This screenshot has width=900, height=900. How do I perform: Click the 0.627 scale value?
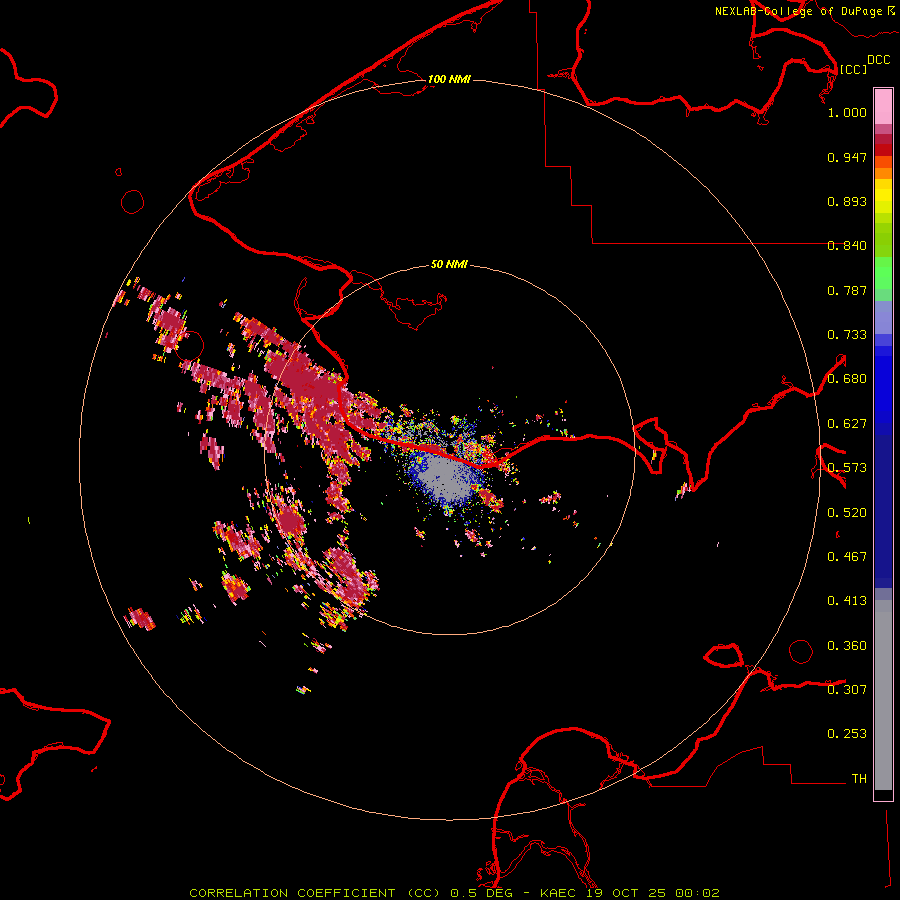point(847,424)
